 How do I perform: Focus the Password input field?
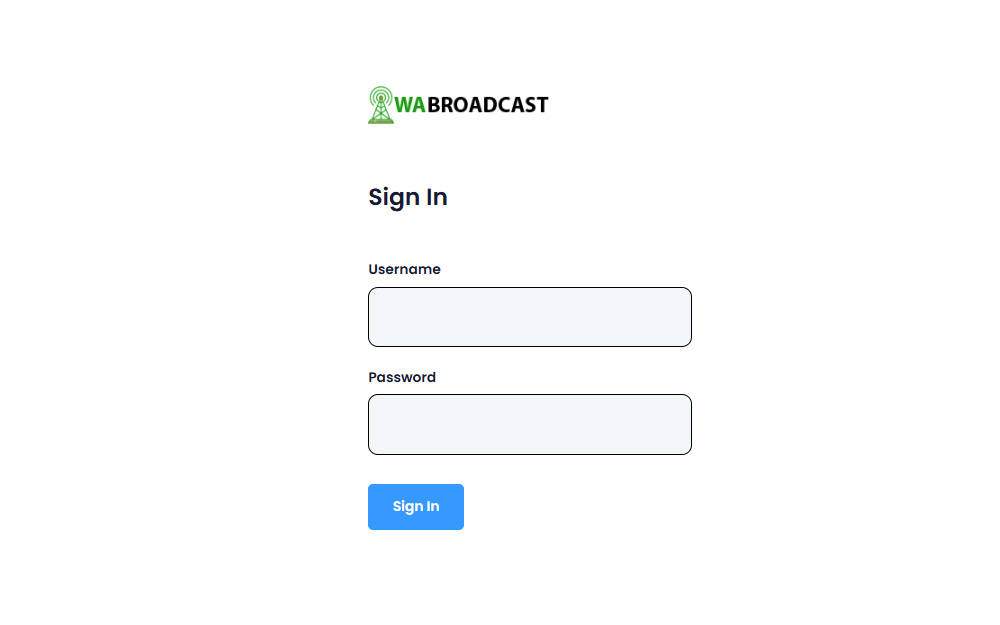pos(529,425)
